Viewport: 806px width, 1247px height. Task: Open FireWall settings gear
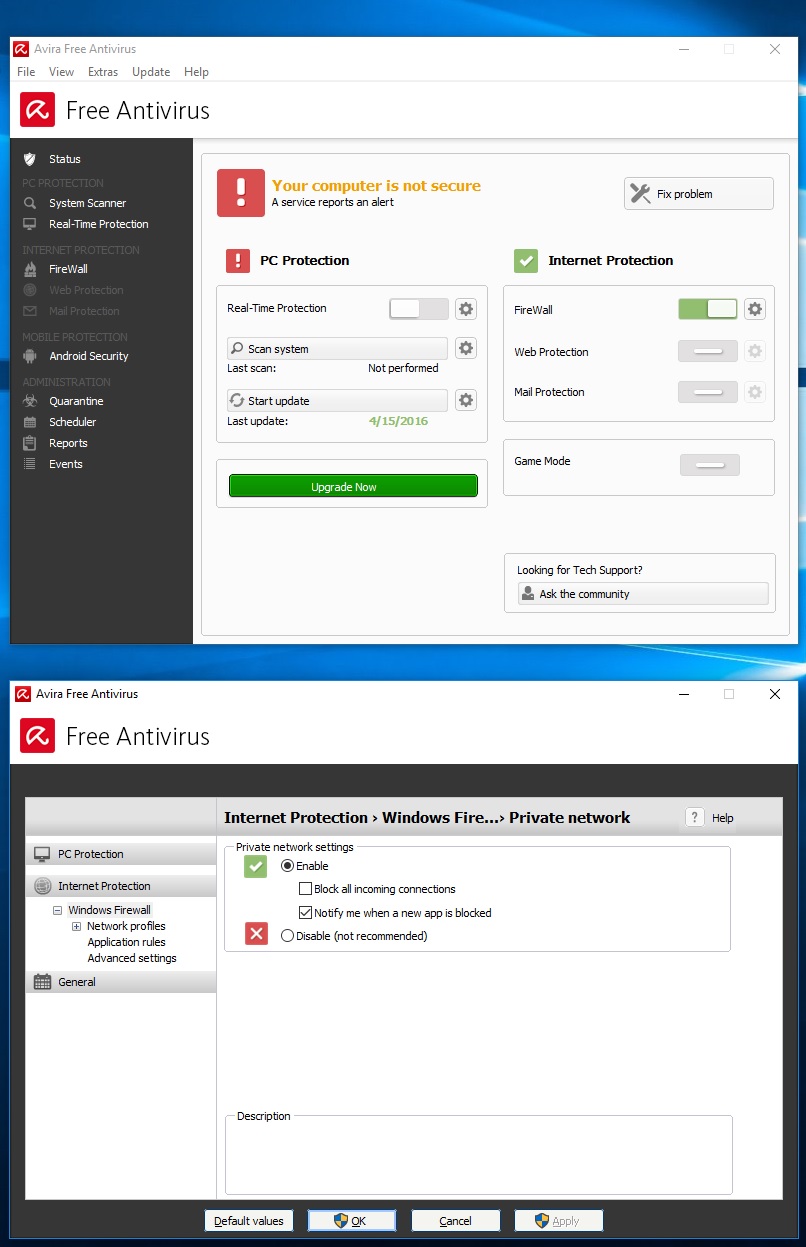click(x=755, y=309)
